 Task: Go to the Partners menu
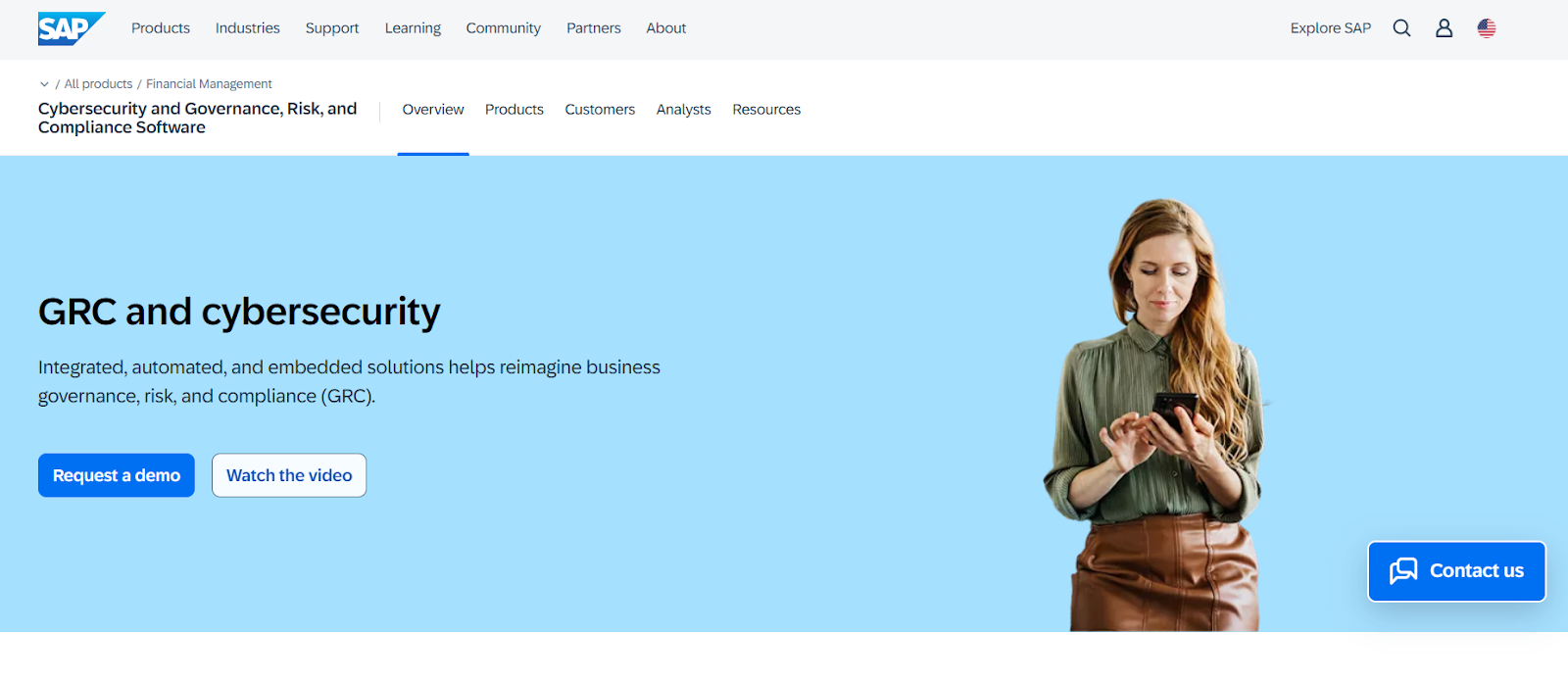[x=593, y=28]
